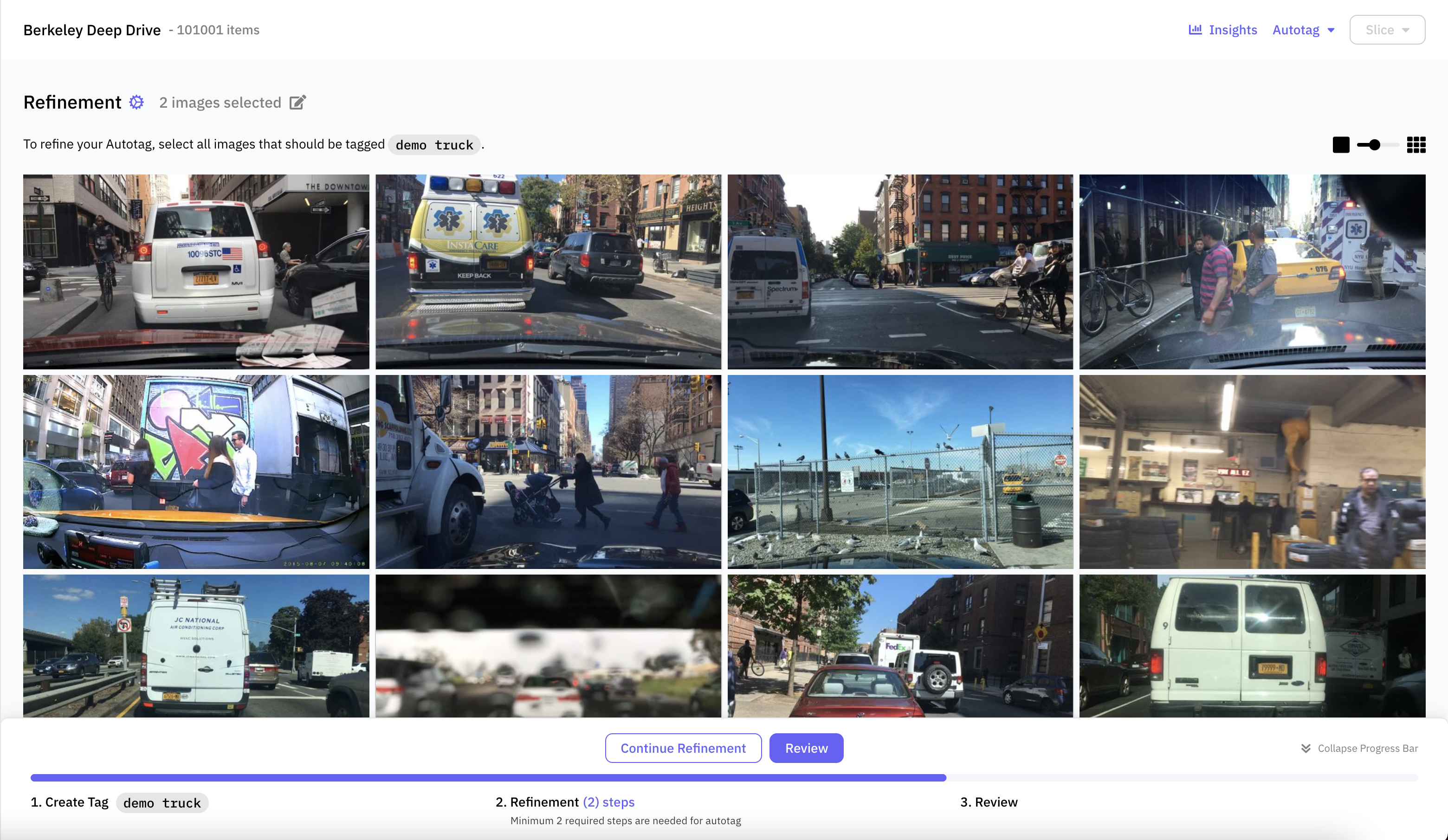Click the demo truck tag in Create Tag step
The height and width of the screenshot is (840, 1448).
point(162,803)
